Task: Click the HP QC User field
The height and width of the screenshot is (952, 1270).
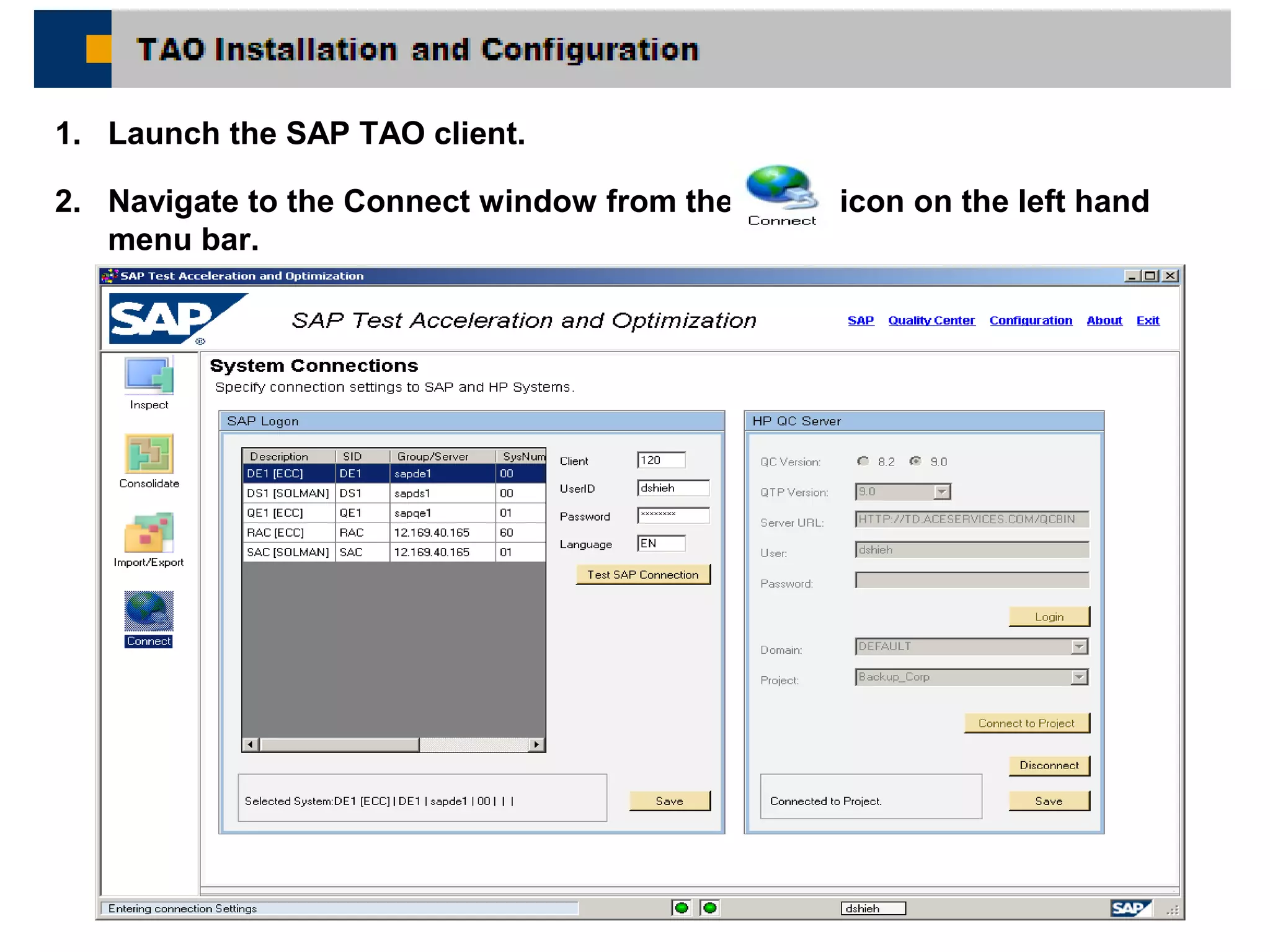Action: (972, 550)
